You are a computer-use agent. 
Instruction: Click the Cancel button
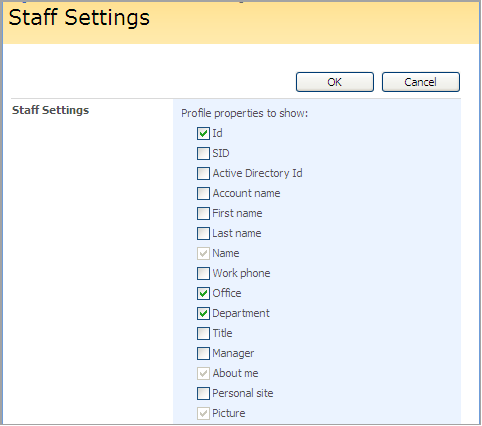[x=421, y=82]
